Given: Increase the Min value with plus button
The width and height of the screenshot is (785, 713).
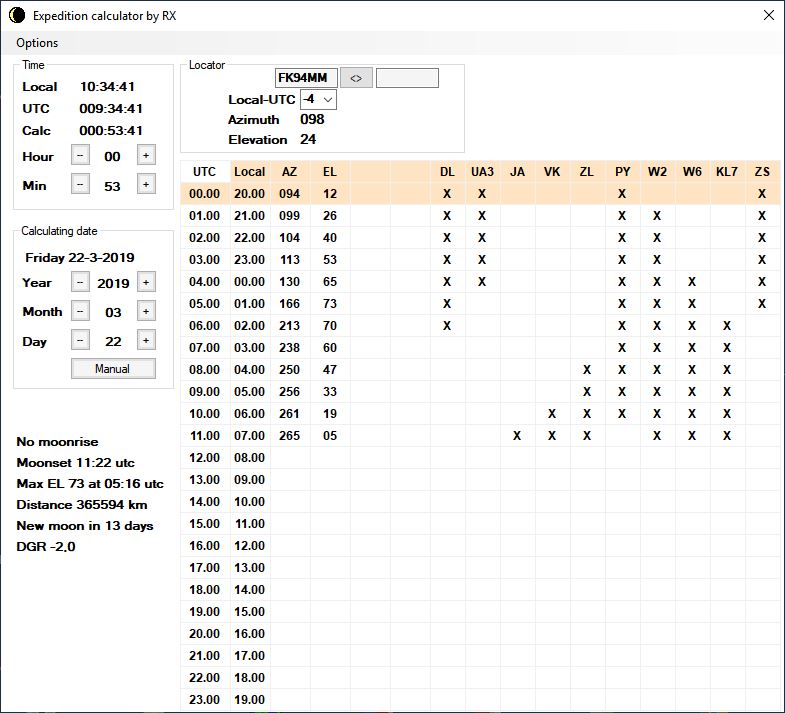Looking at the screenshot, I should point(146,184).
